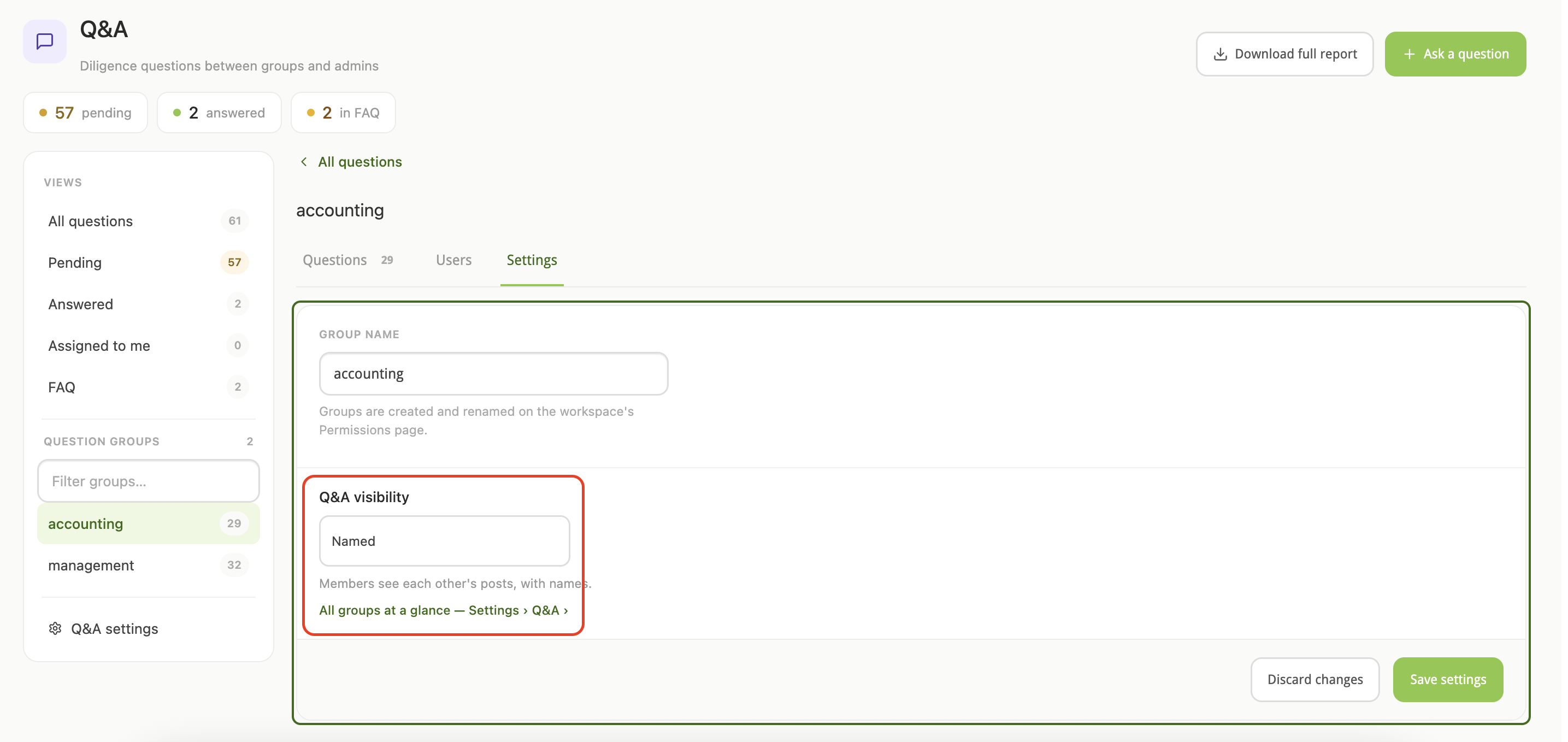
Task: Open the FAQ view
Action: (148, 387)
